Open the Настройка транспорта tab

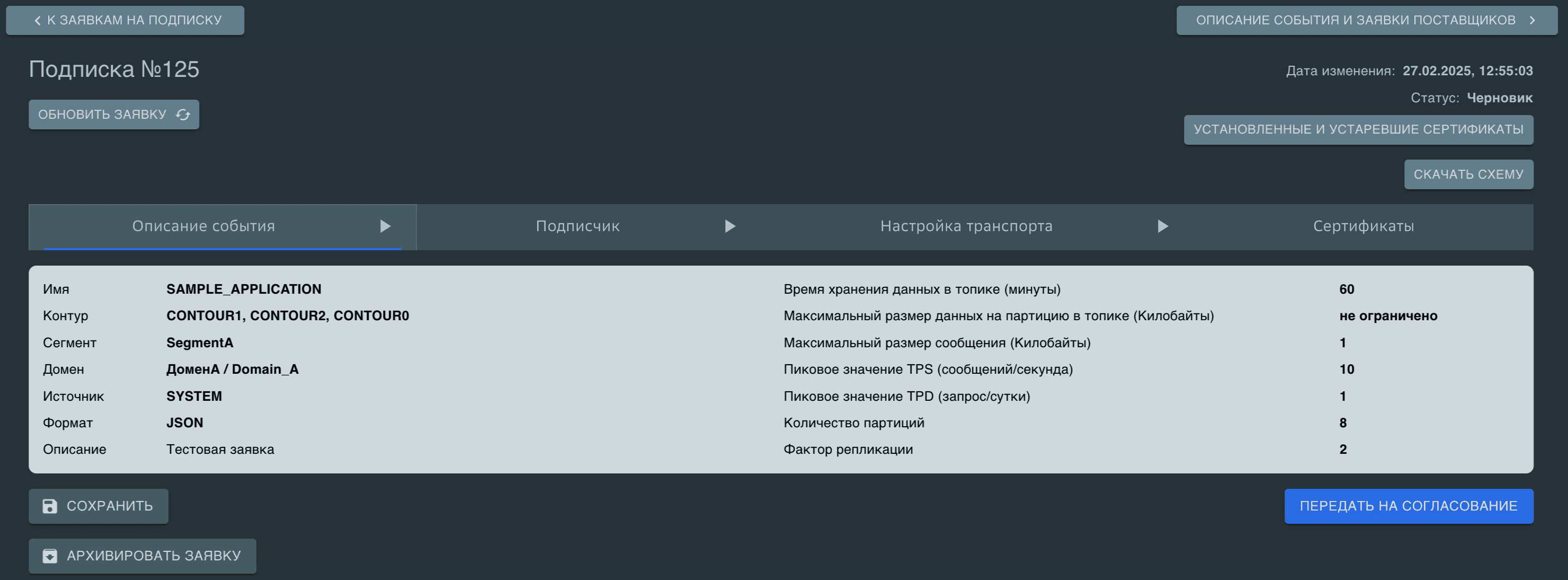pos(966,226)
